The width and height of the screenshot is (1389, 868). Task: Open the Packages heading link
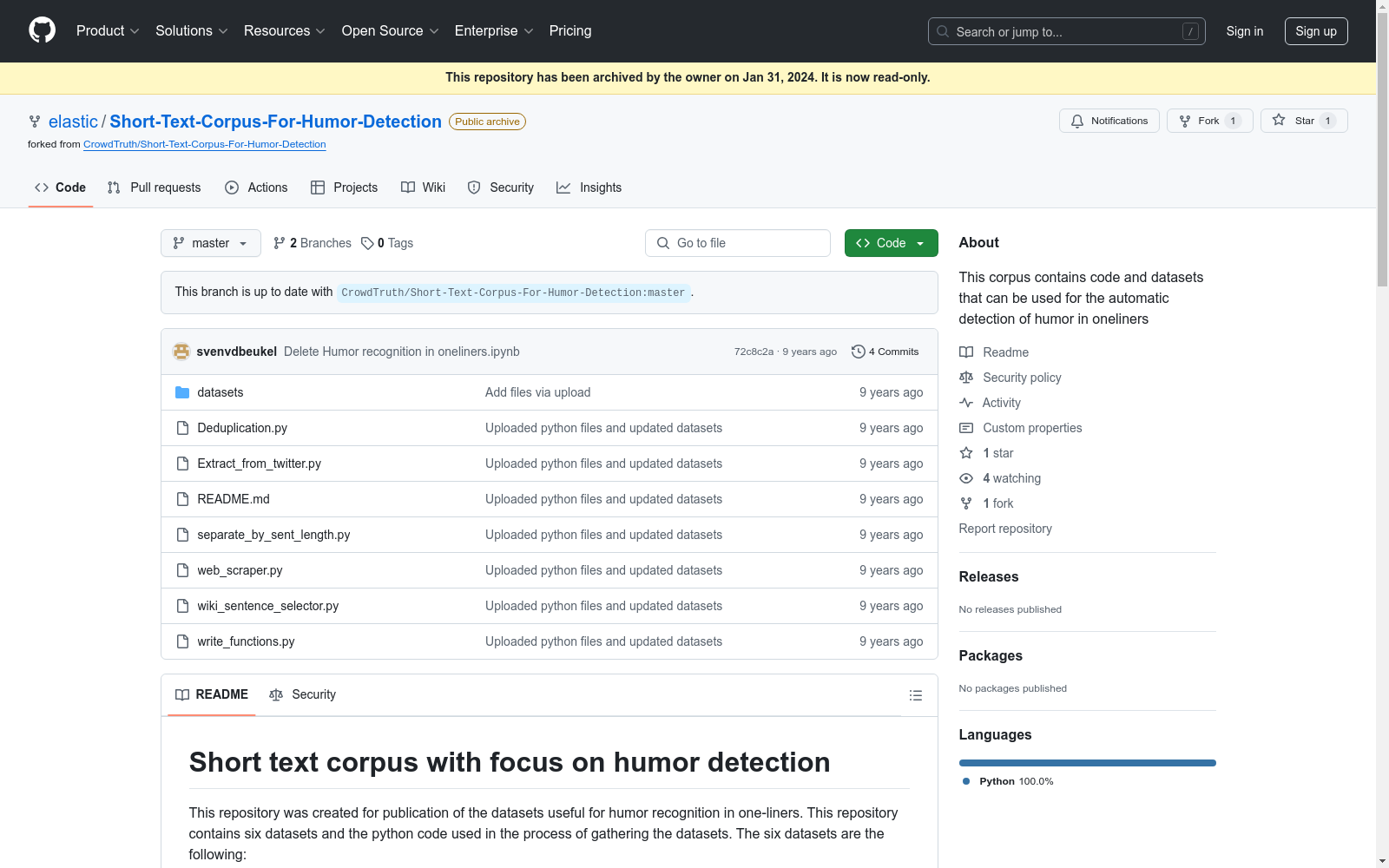tap(991, 655)
